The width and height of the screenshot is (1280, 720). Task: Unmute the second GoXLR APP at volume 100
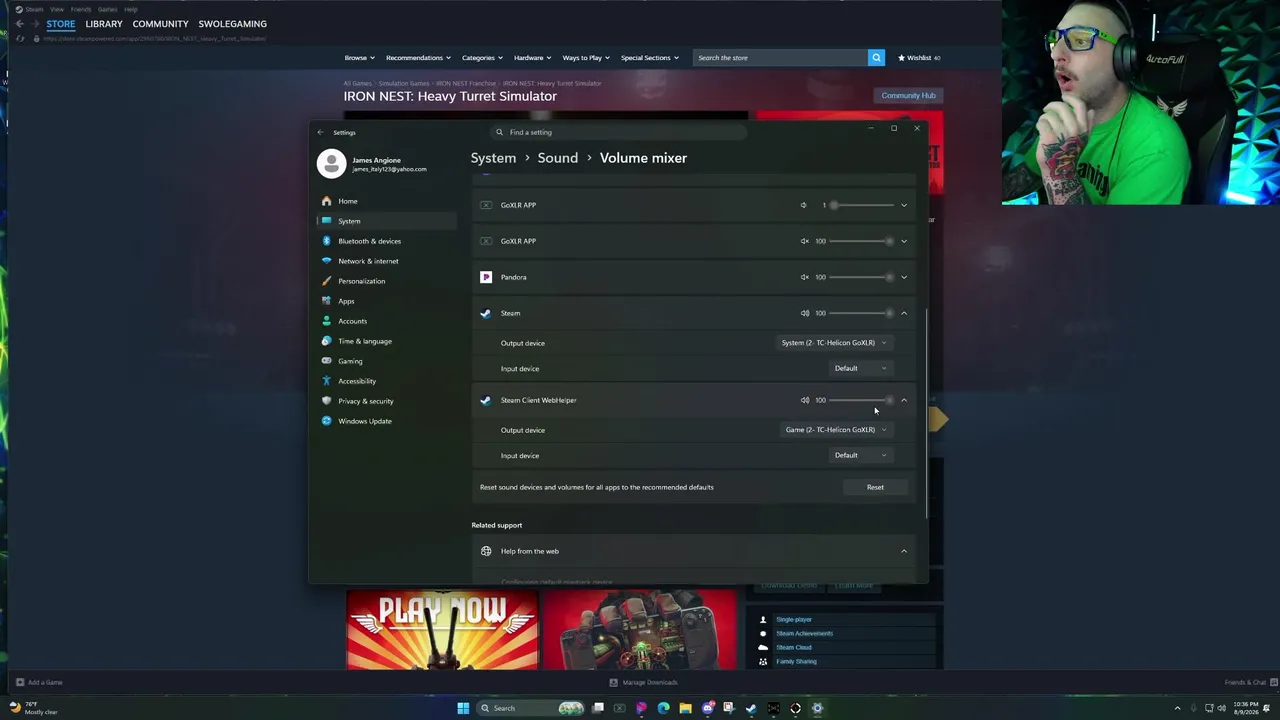[804, 241]
